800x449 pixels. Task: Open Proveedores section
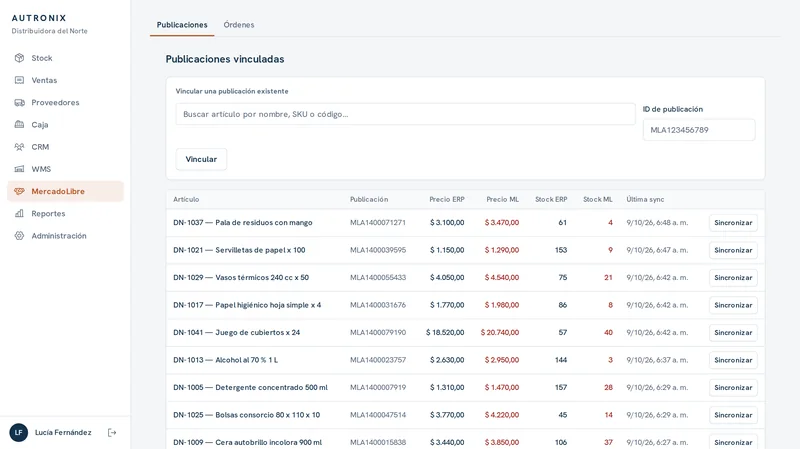tap(65, 103)
